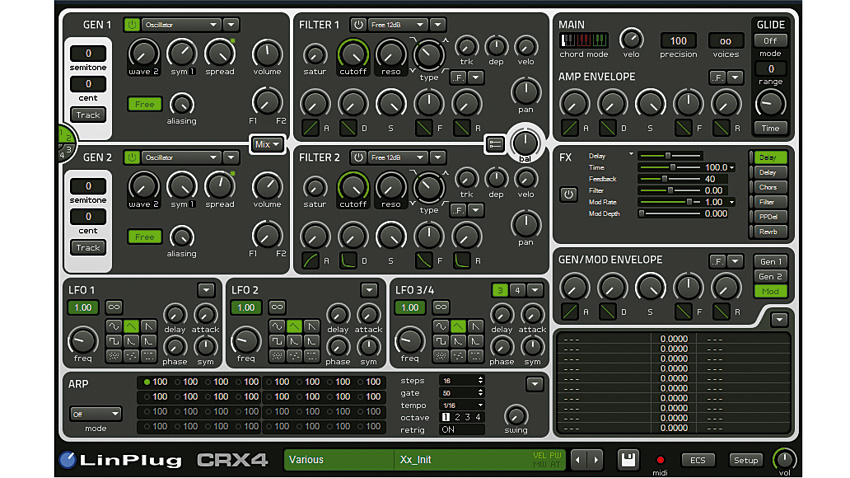Screen dimensions: 850x478
Task: Select Gen 1 envelope tab
Action: click(x=770, y=261)
